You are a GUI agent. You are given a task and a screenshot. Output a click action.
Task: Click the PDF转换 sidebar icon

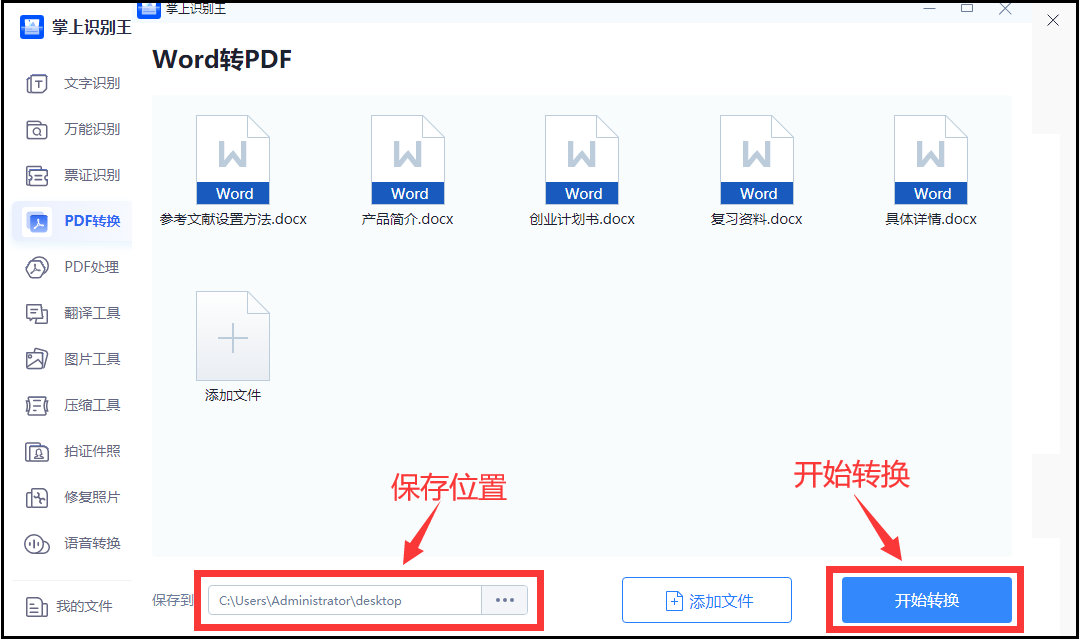(37, 222)
